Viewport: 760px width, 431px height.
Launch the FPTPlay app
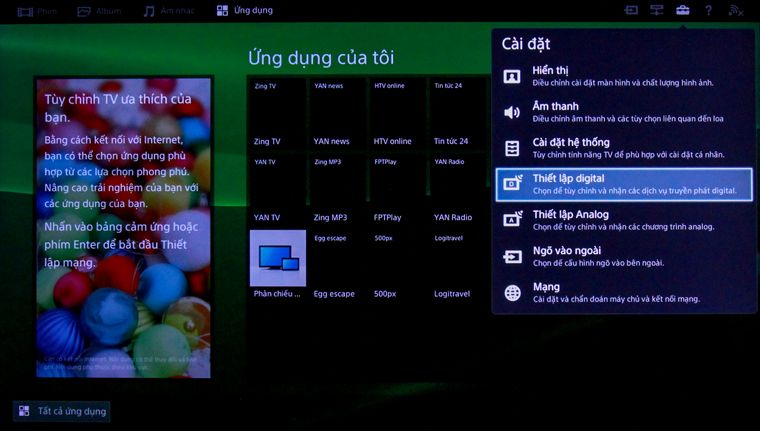coord(397,189)
